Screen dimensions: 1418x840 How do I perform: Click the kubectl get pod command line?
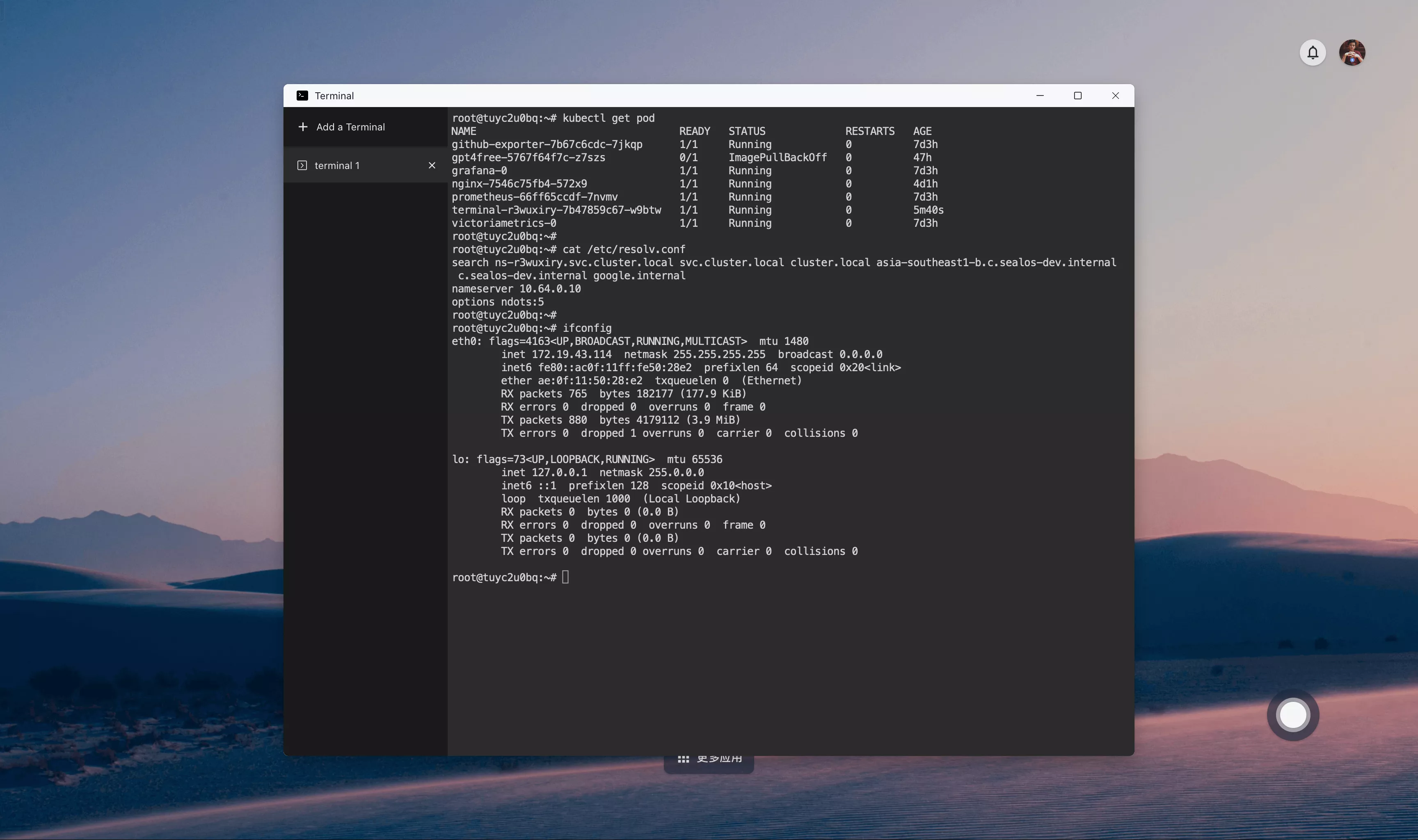tap(608, 118)
